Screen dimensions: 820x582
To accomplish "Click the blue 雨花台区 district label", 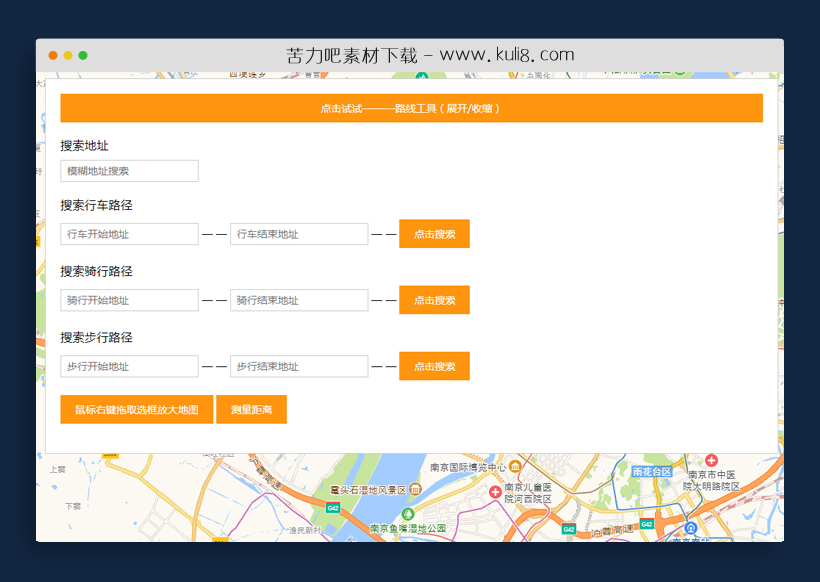I will (652, 471).
